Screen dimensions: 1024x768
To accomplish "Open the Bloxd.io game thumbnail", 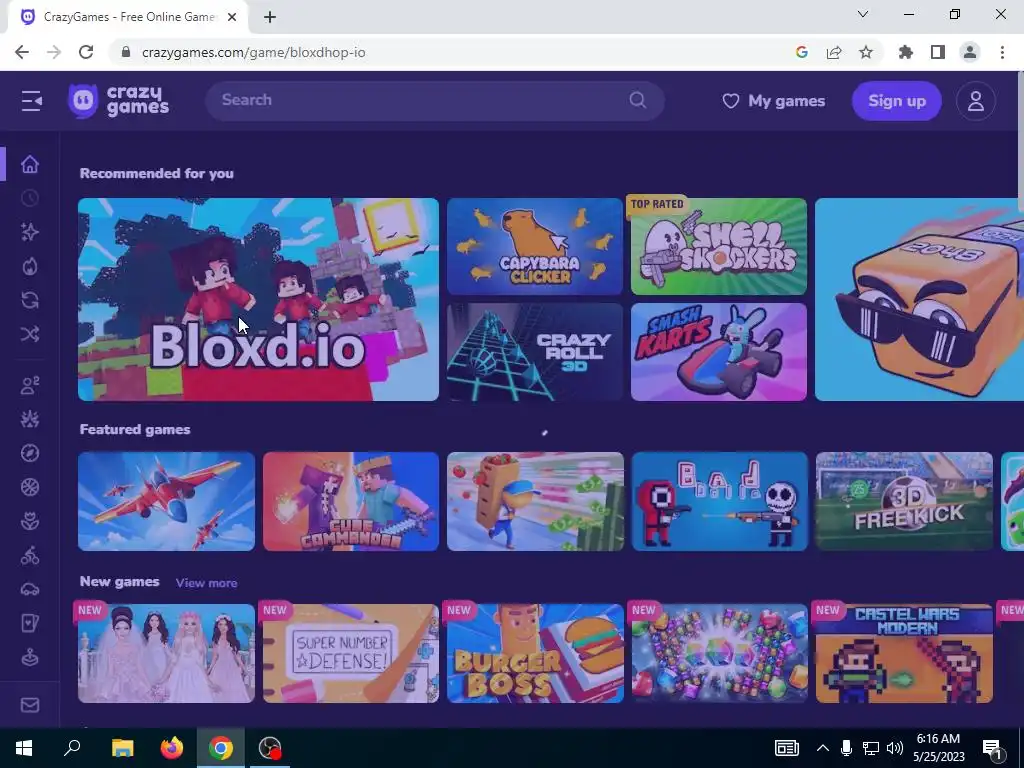I will pos(258,299).
